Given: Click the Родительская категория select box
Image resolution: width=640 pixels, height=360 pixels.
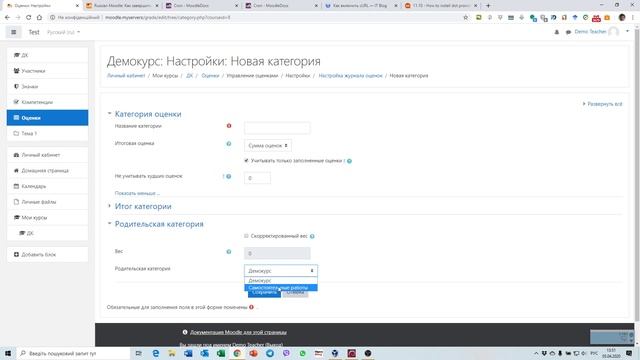Looking at the screenshot, I should (x=281, y=271).
